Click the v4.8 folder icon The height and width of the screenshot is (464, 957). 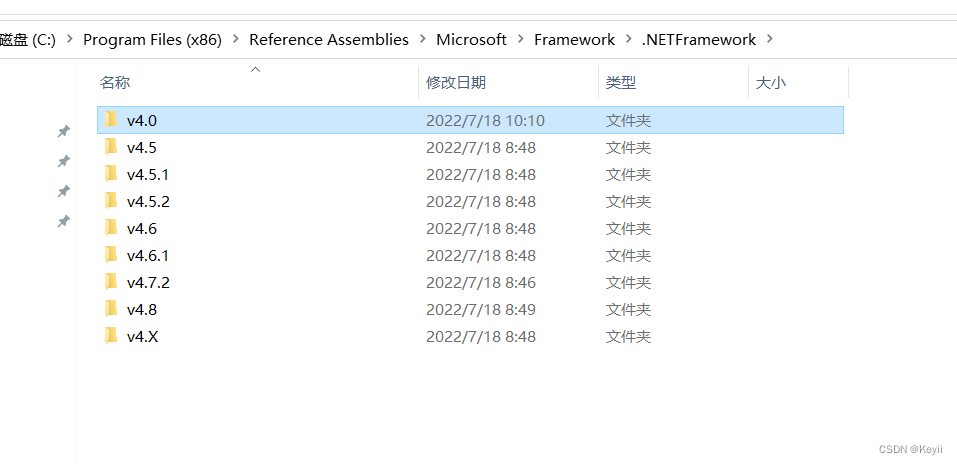click(x=111, y=309)
